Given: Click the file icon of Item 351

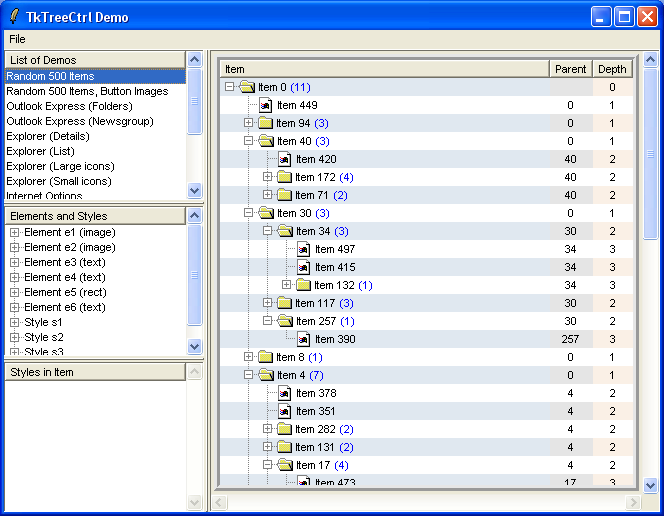Looking at the screenshot, I should 285,411.
